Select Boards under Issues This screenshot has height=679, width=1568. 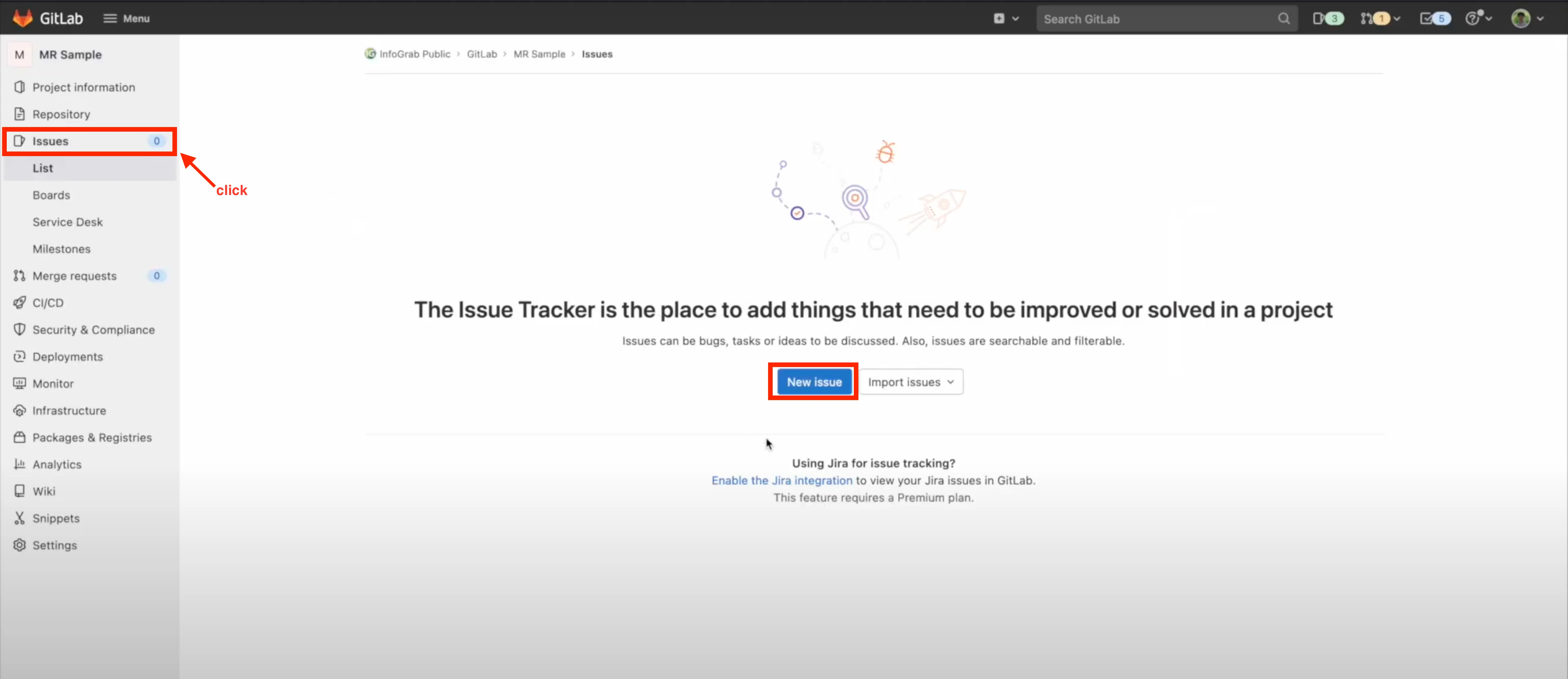(x=51, y=195)
